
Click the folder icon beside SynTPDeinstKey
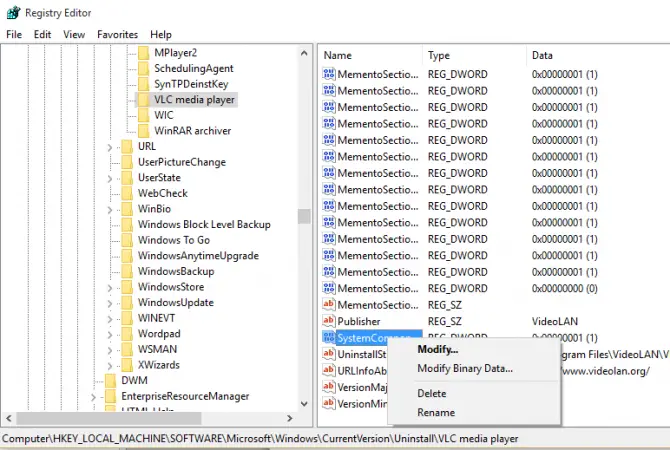click(144, 84)
